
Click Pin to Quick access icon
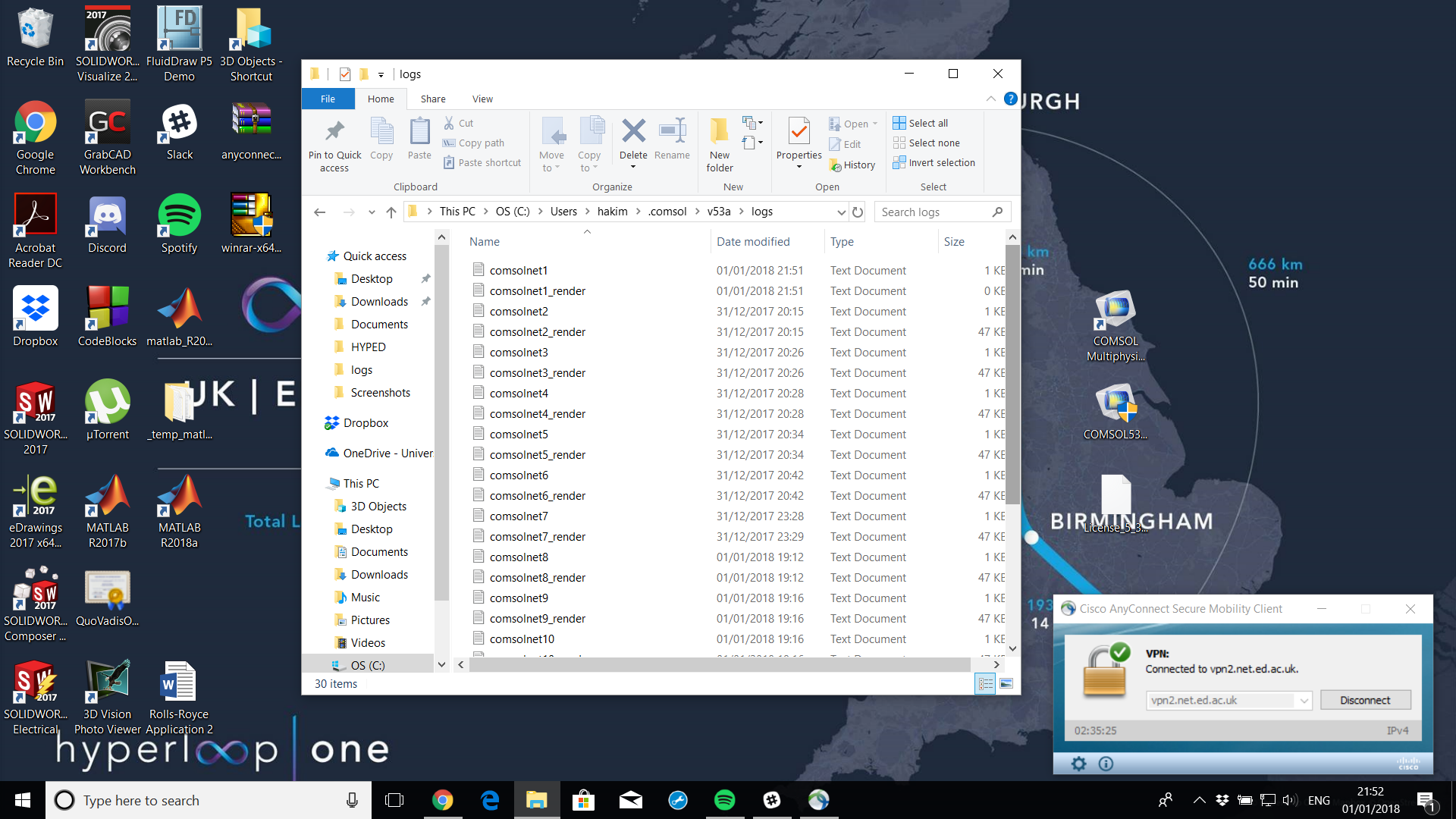click(x=334, y=132)
